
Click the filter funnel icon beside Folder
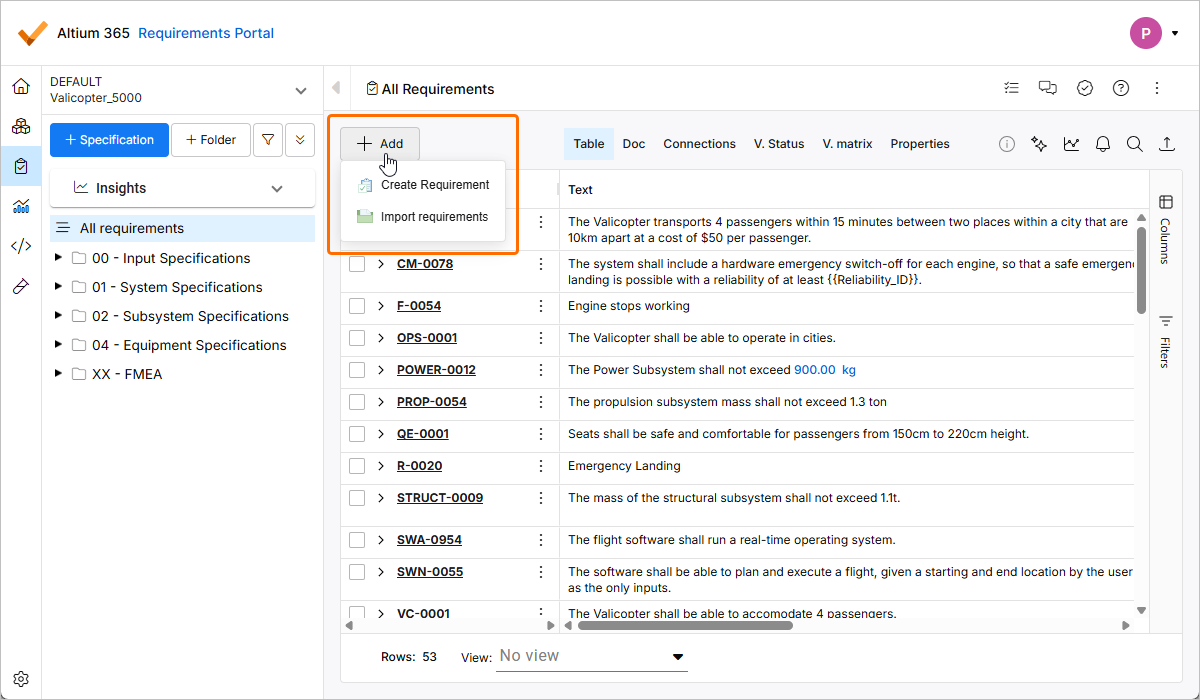pyautogui.click(x=267, y=140)
